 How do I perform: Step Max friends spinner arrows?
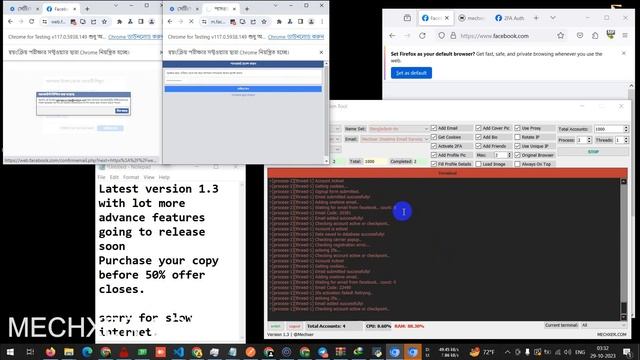tap(509, 155)
